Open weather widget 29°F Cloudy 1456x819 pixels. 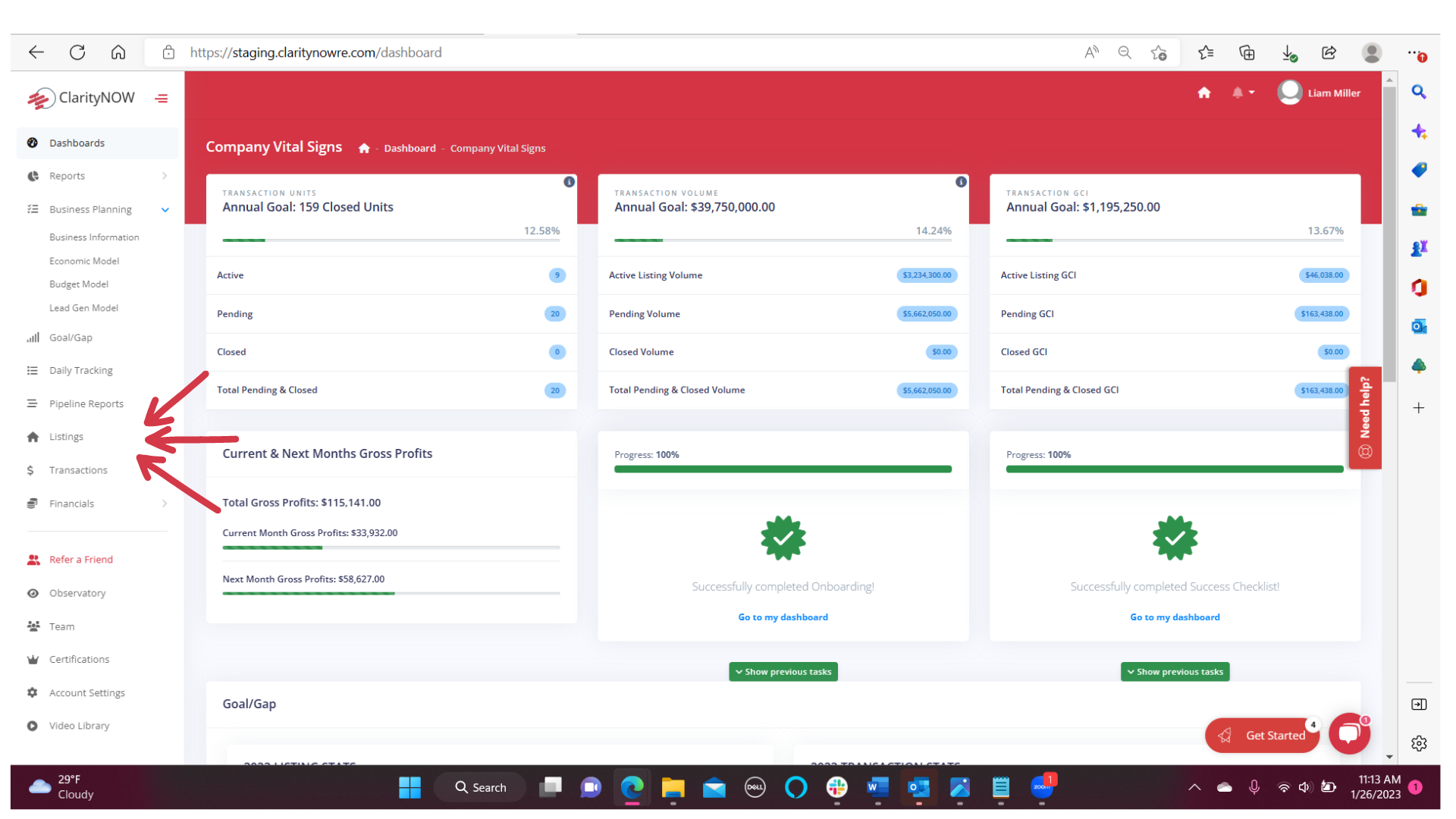click(x=61, y=787)
